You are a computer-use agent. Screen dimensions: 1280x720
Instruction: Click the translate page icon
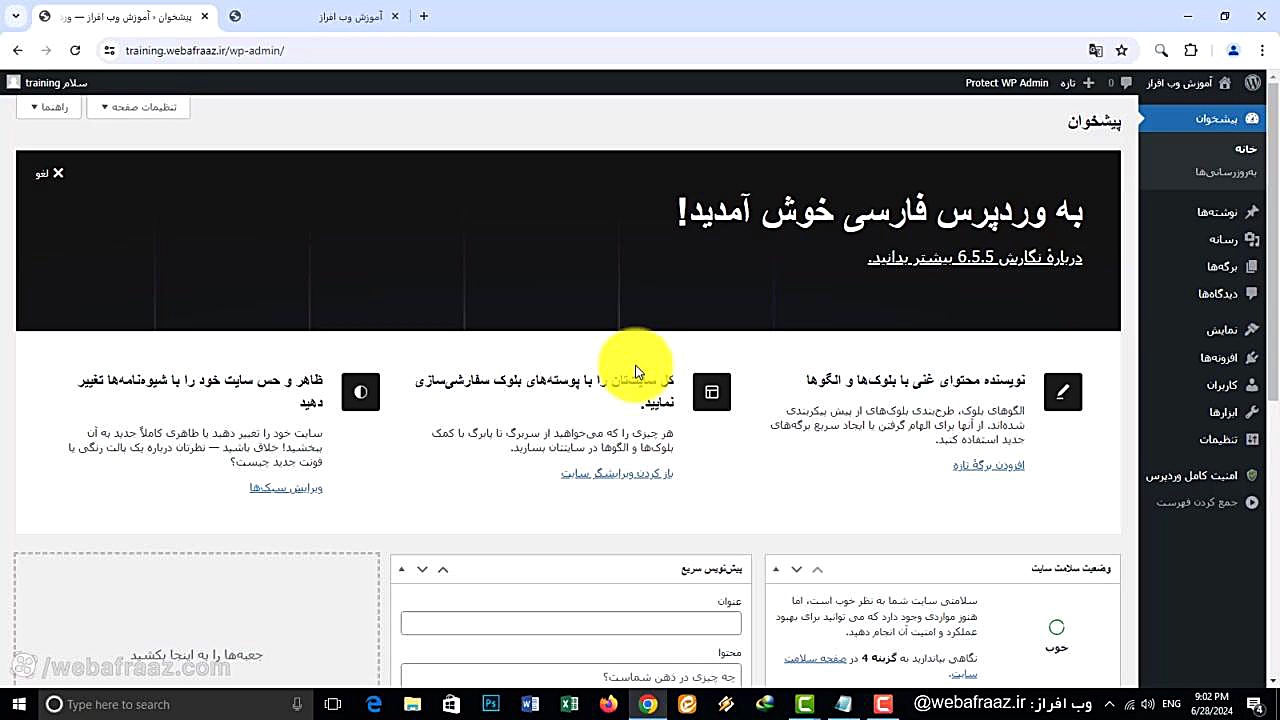[1096, 50]
